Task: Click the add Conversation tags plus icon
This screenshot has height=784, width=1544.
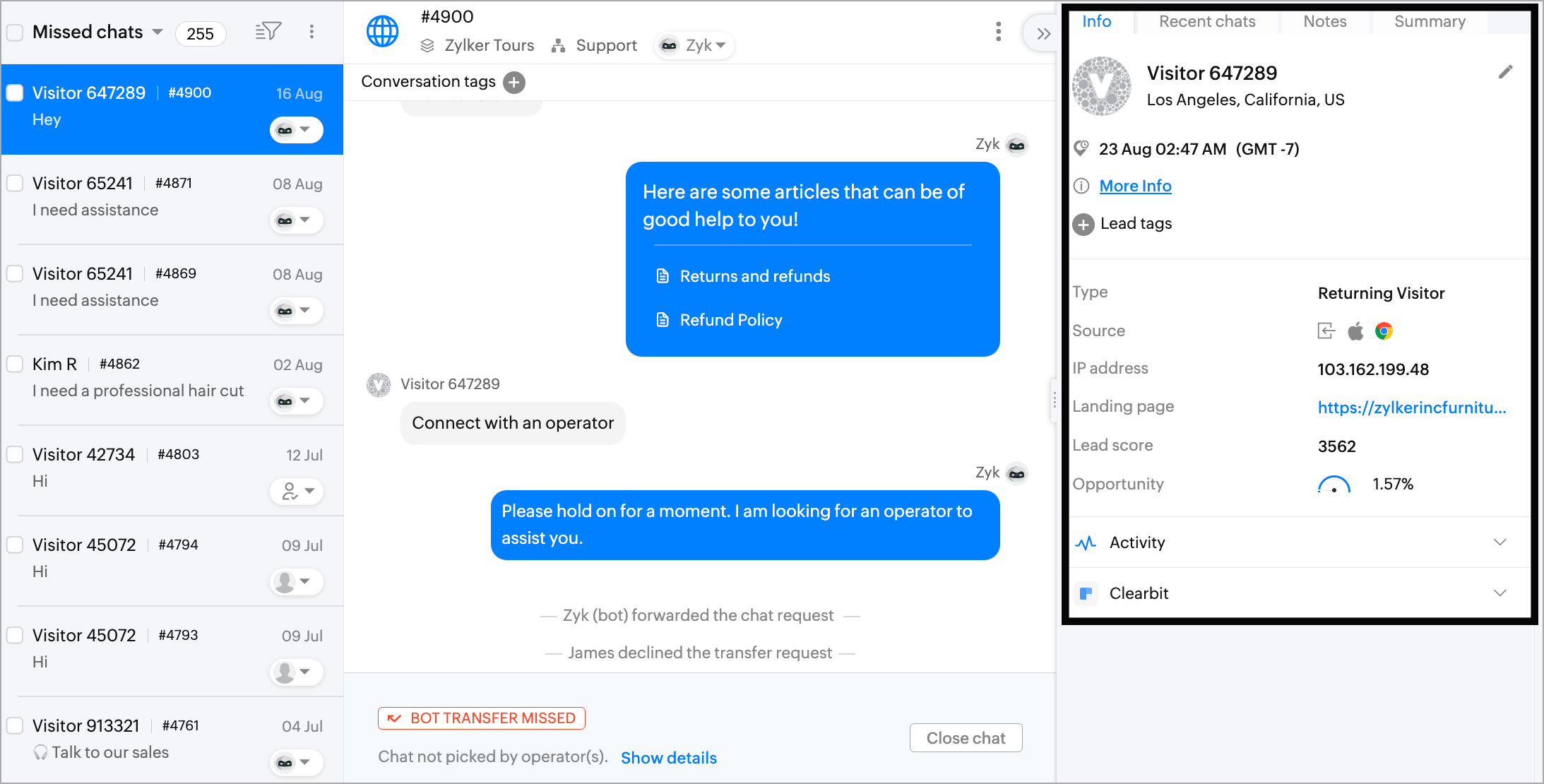Action: [514, 82]
